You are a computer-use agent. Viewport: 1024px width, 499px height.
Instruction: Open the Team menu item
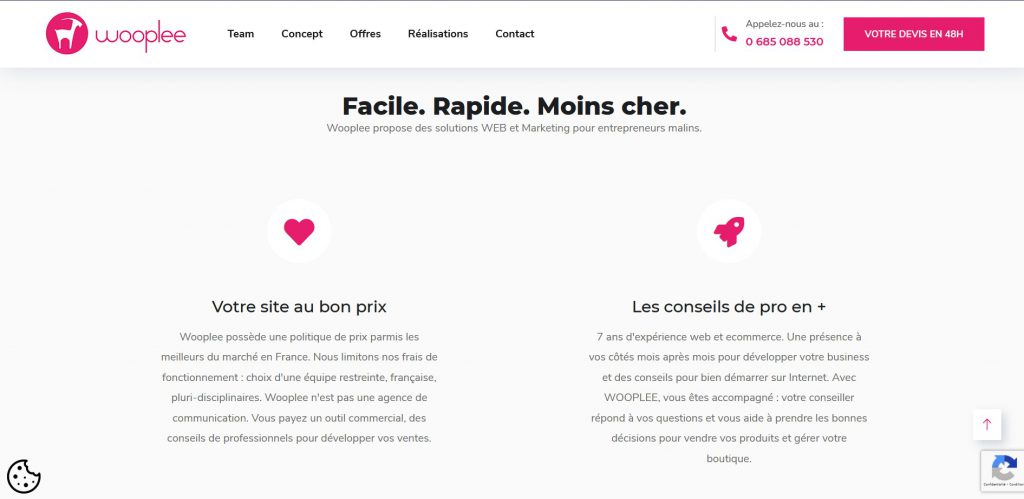point(240,34)
